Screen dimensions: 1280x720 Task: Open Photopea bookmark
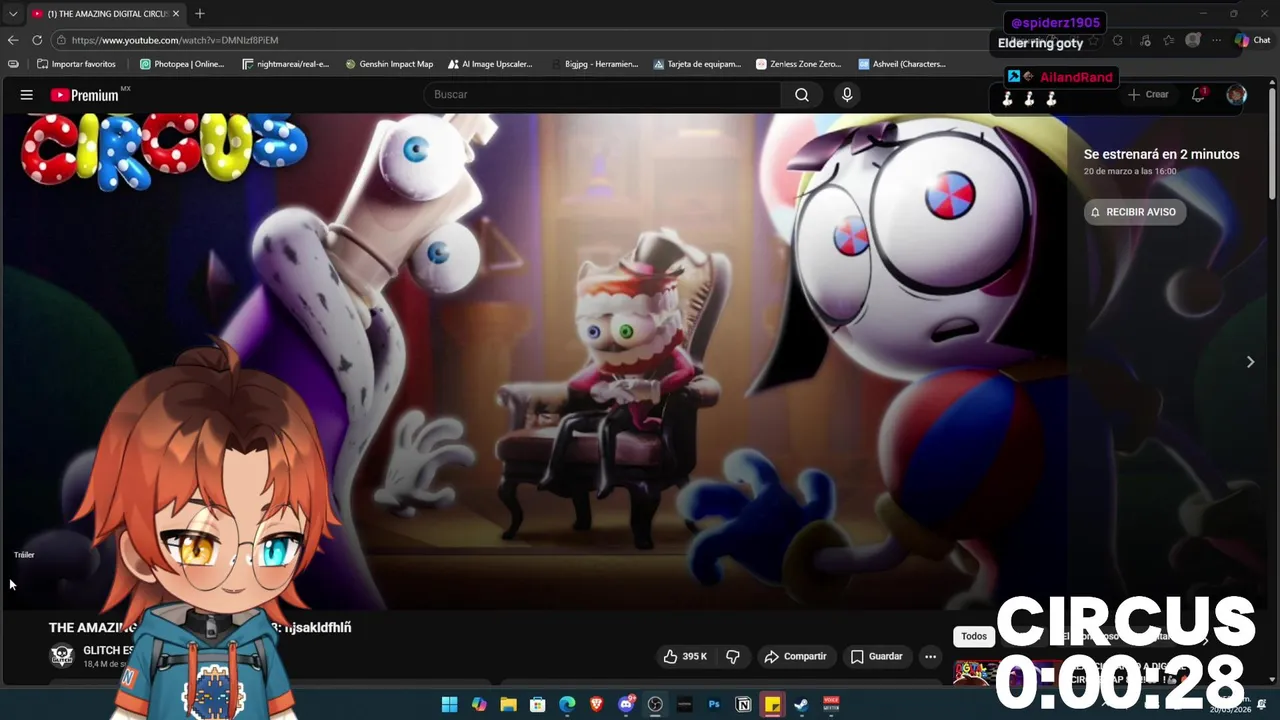click(182, 64)
